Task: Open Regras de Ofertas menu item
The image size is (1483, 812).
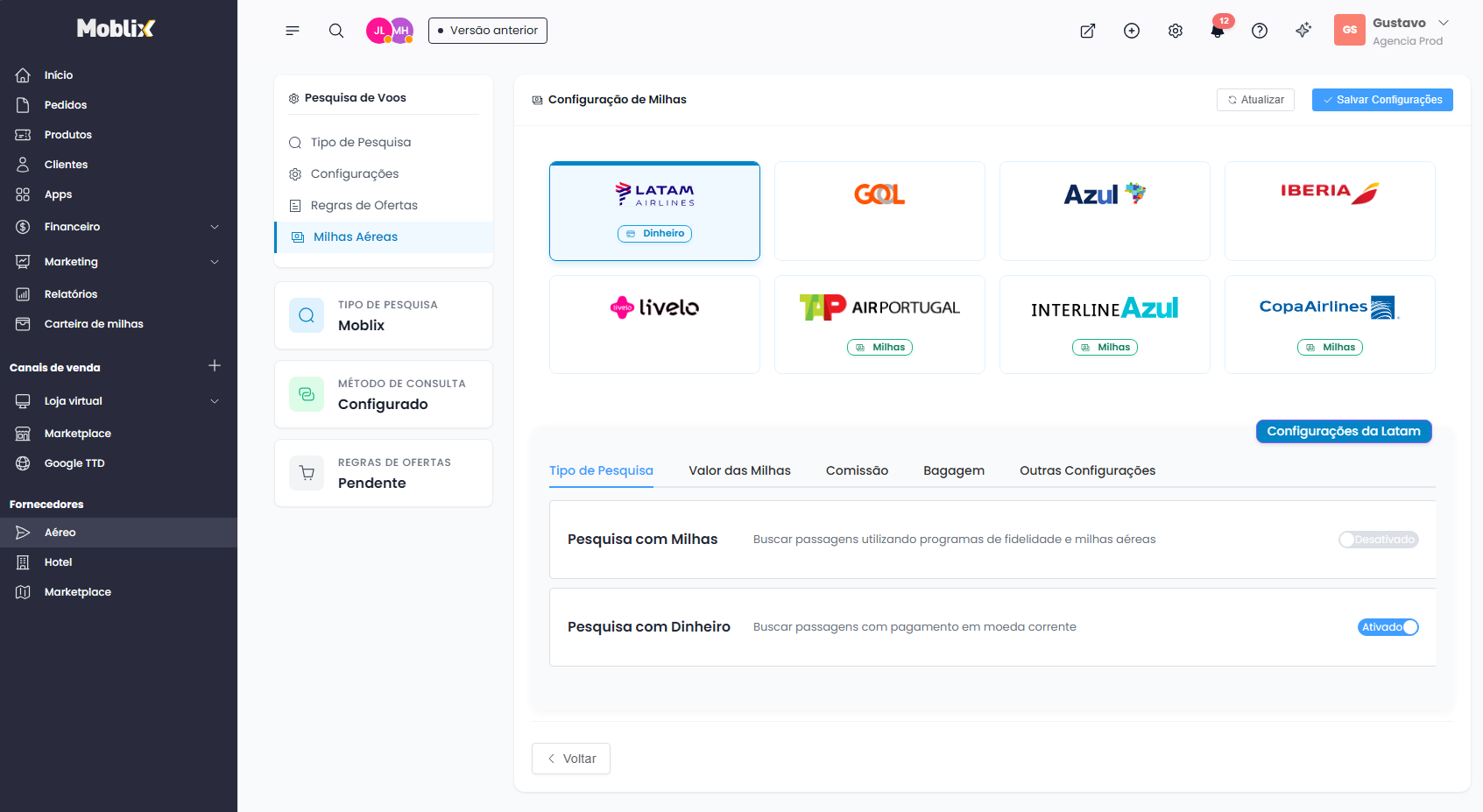Action: tap(384, 206)
